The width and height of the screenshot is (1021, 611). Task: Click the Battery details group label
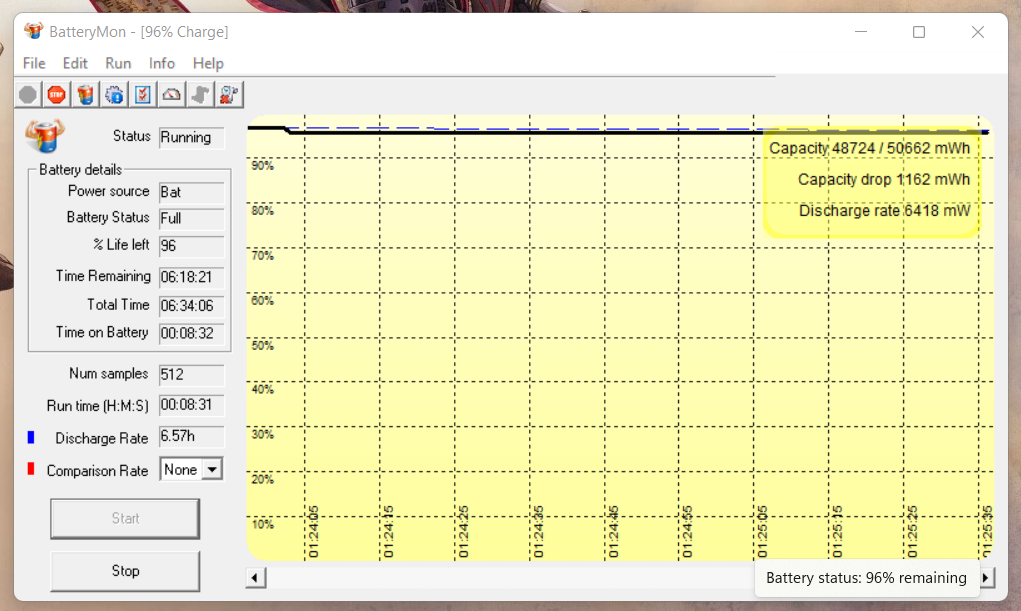tap(80, 170)
